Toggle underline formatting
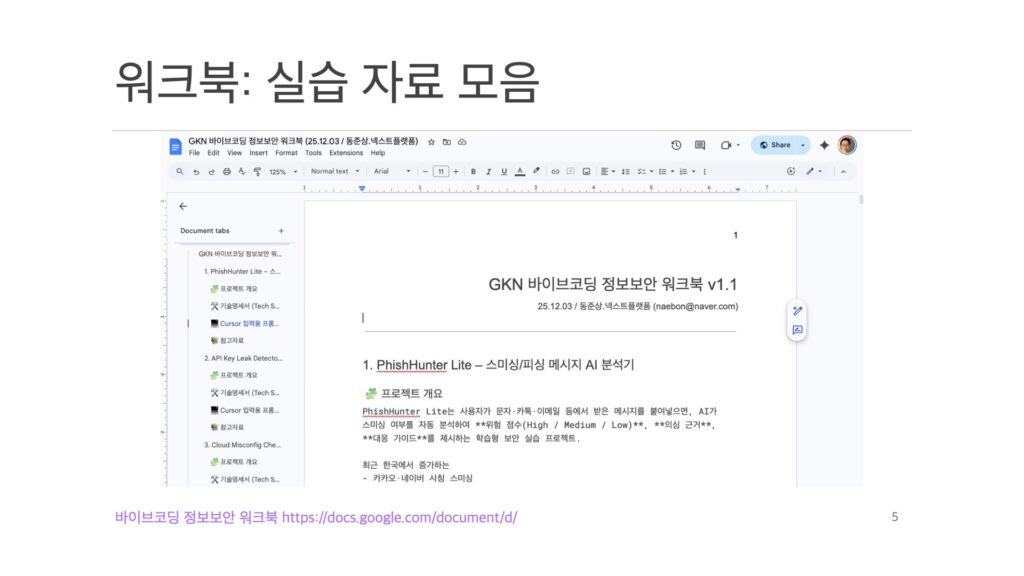 click(x=503, y=171)
